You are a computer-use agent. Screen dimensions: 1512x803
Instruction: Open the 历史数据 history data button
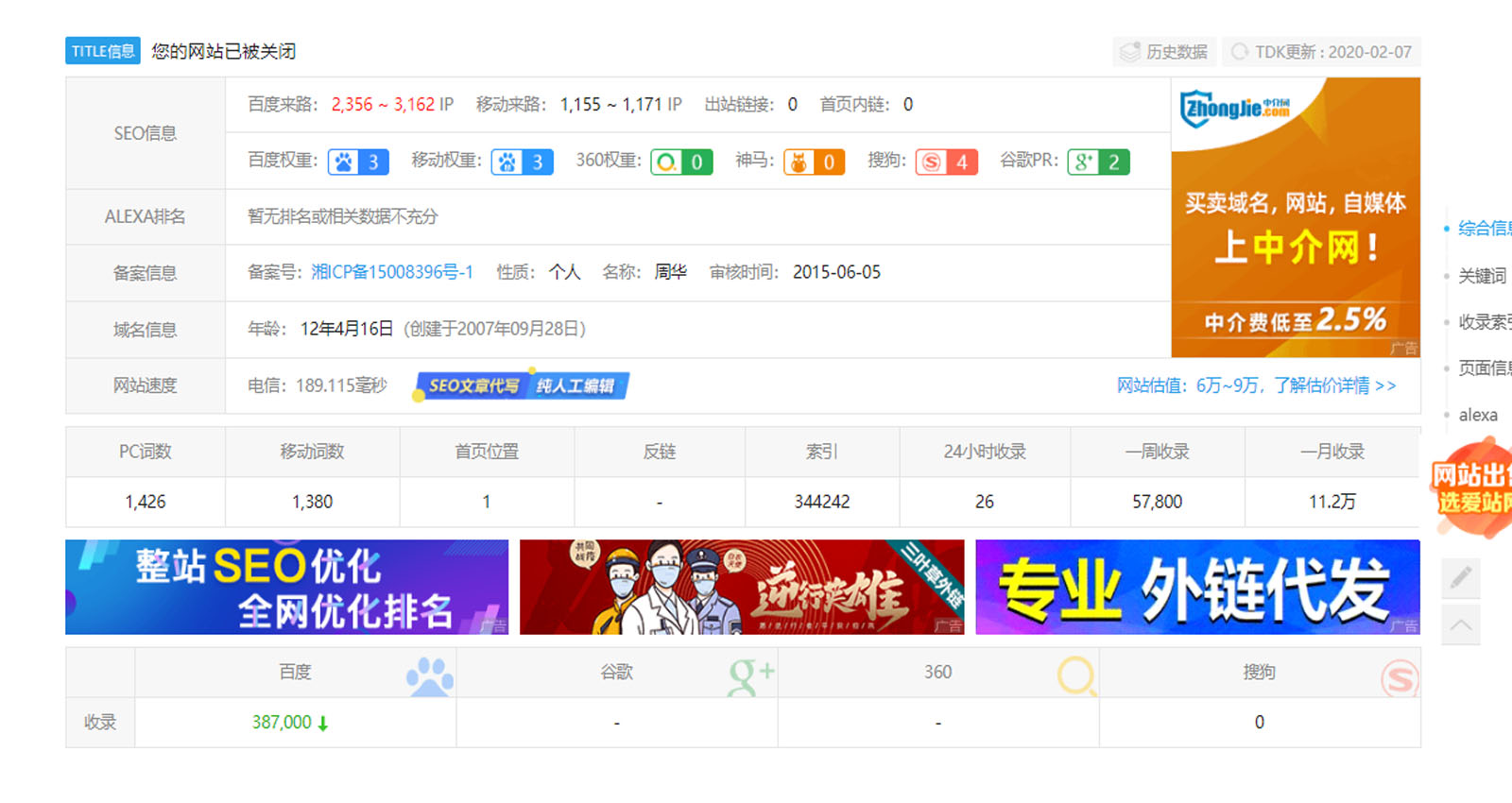[x=1164, y=52]
